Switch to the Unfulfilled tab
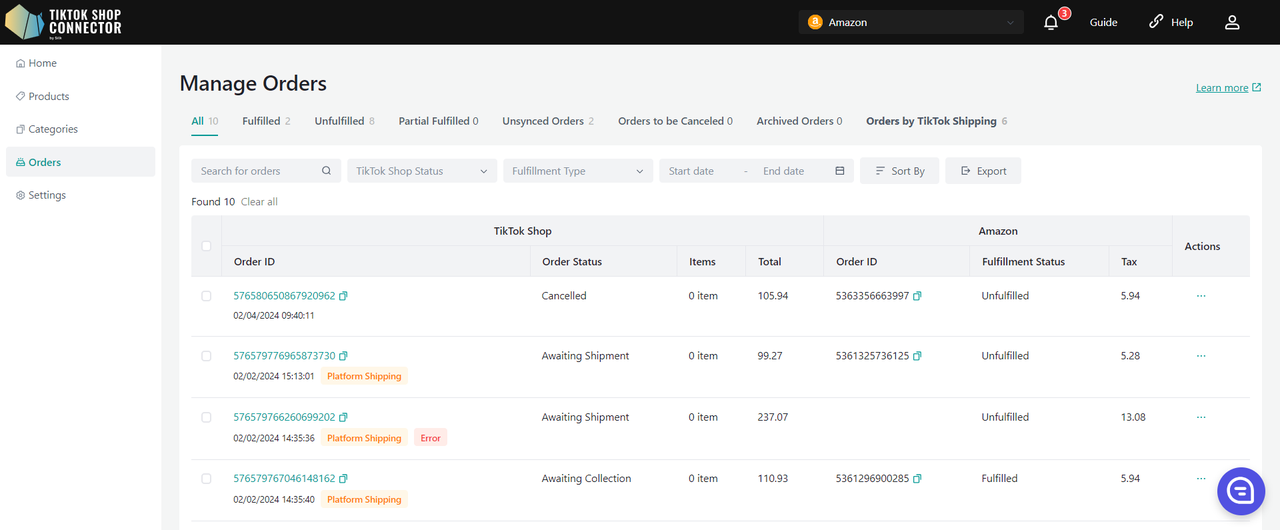The height and width of the screenshot is (530, 1280). click(x=339, y=121)
